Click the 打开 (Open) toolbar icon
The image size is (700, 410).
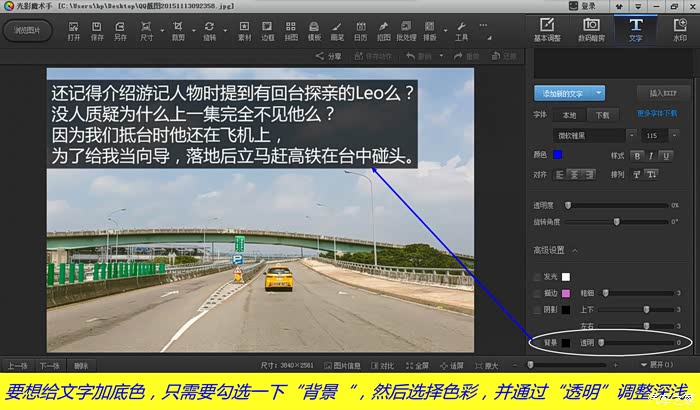click(x=73, y=29)
